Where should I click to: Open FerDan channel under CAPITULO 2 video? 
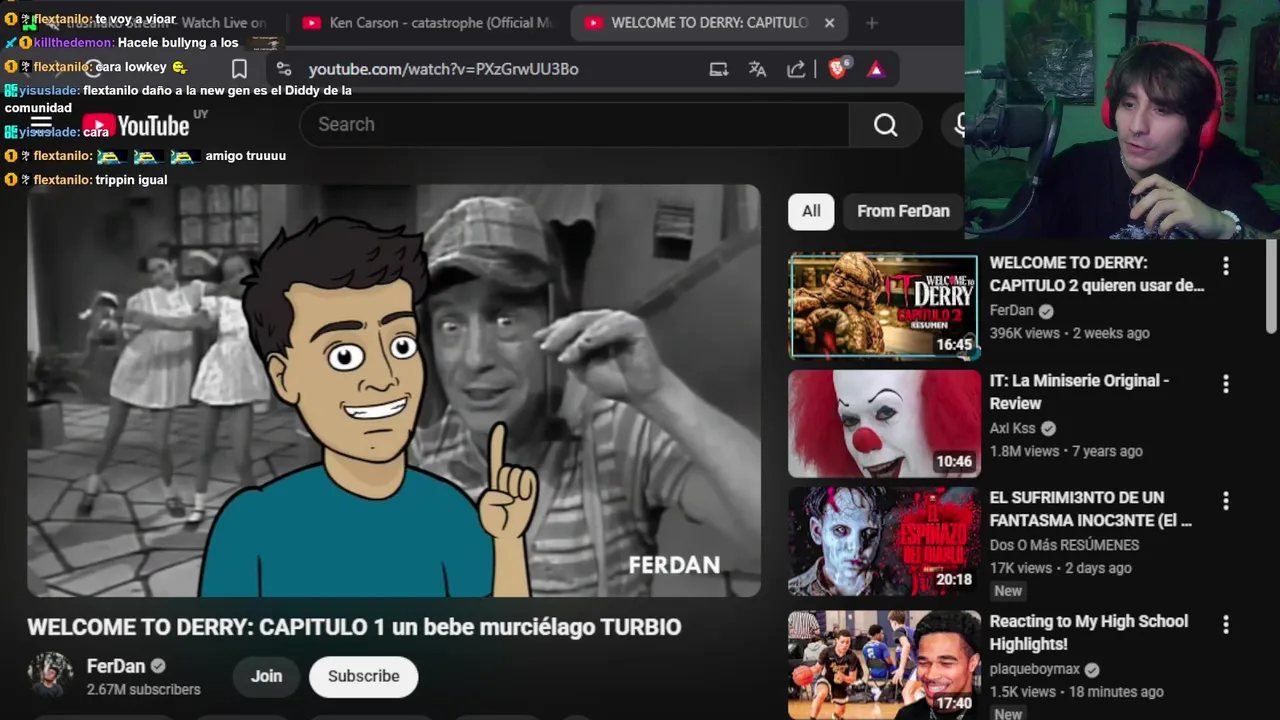1011,311
